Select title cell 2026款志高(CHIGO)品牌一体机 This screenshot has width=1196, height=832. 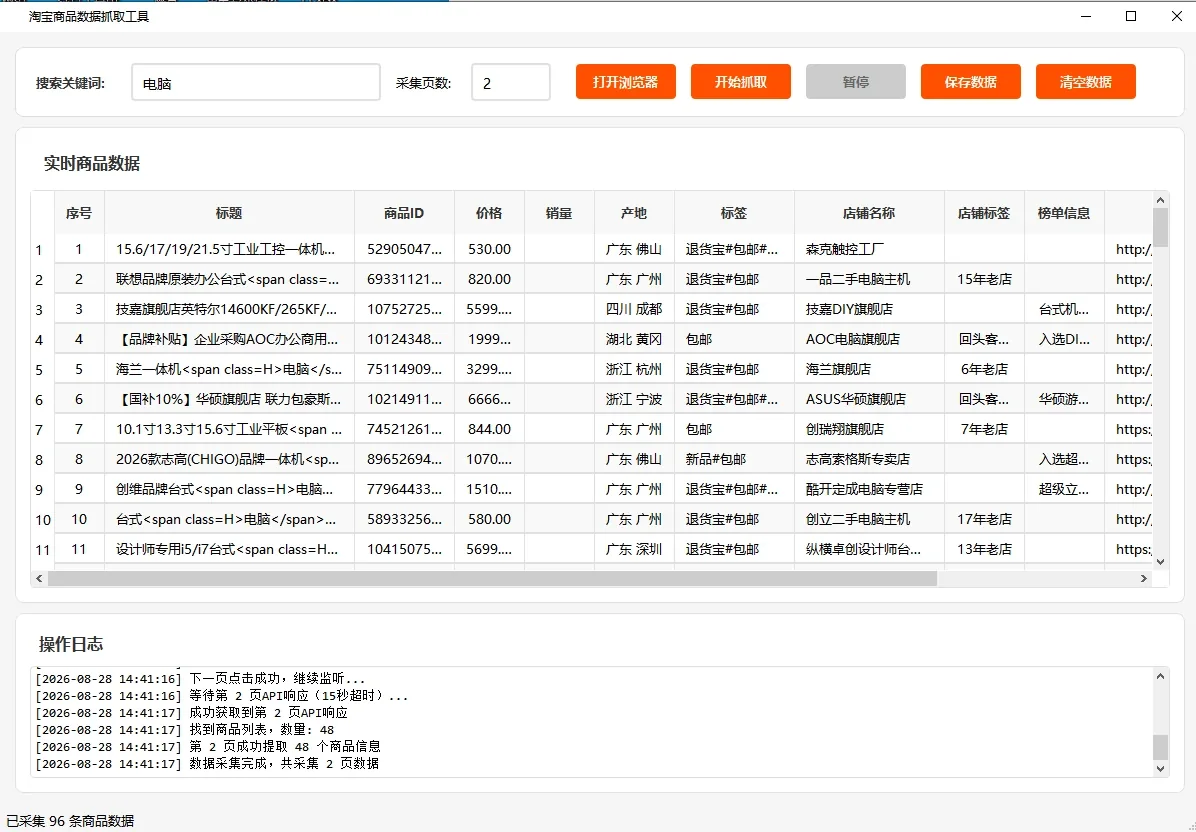(x=230, y=459)
